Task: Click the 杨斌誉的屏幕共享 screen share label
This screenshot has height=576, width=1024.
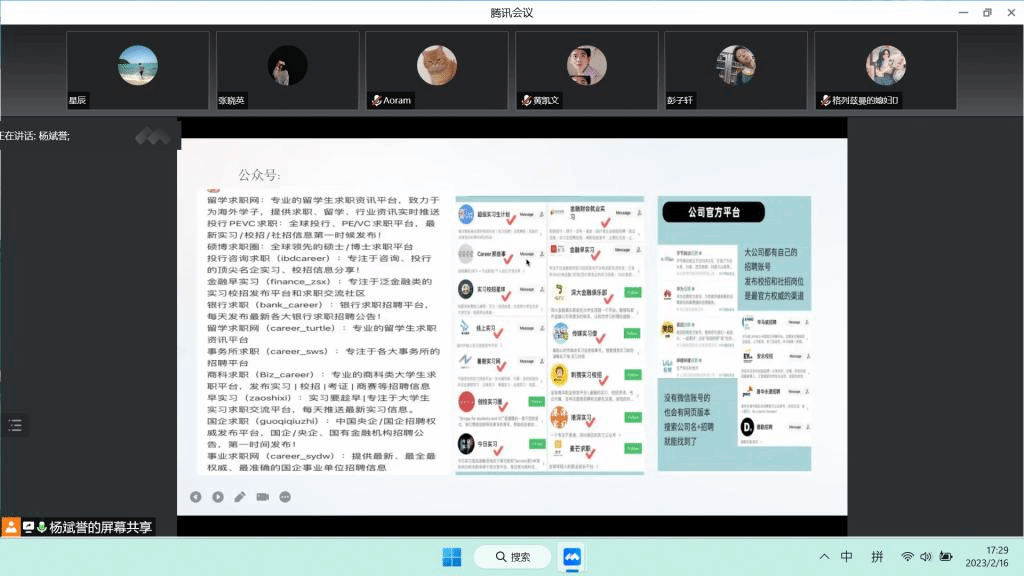Action: coord(100,527)
